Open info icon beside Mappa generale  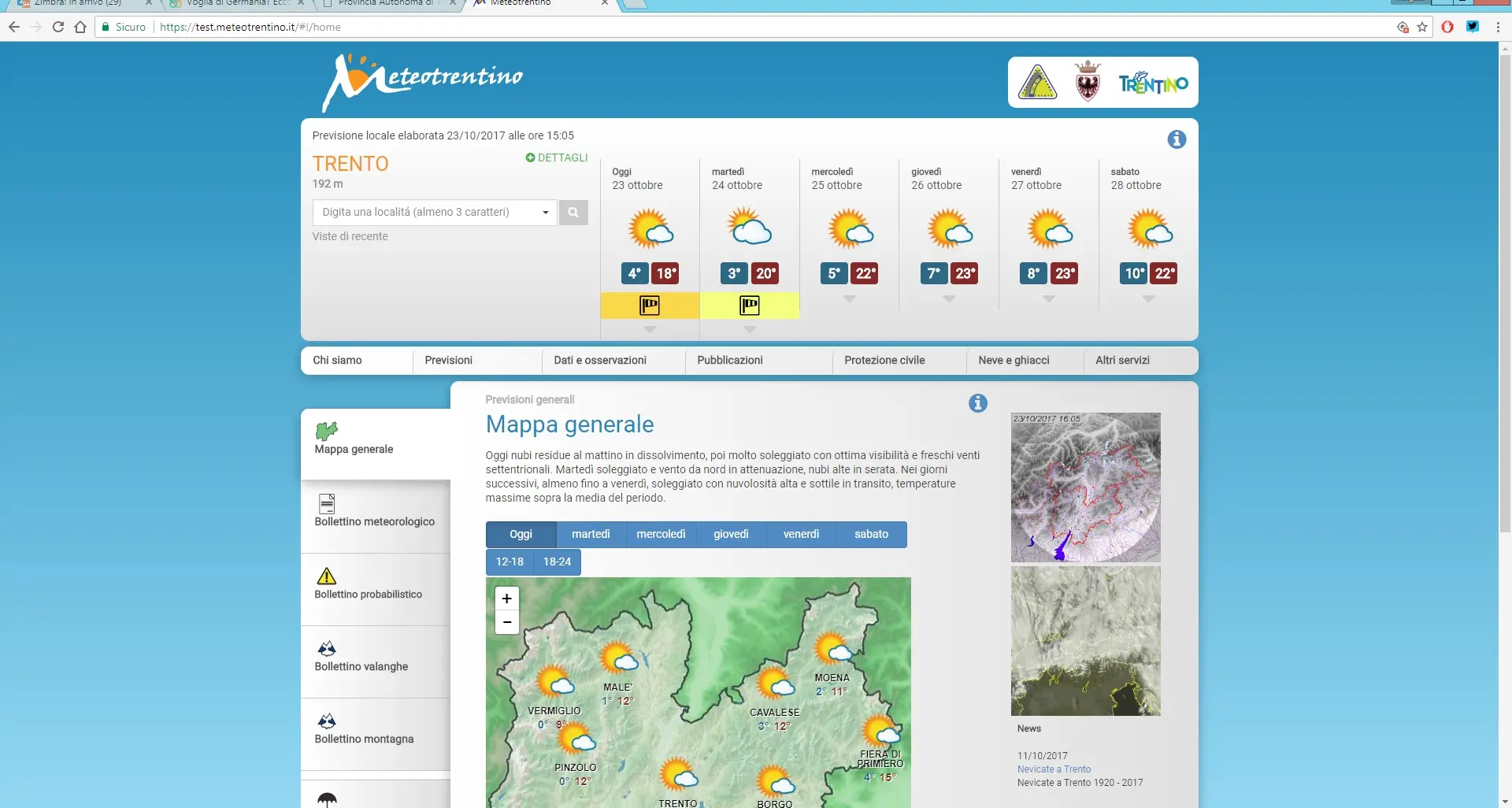[978, 403]
